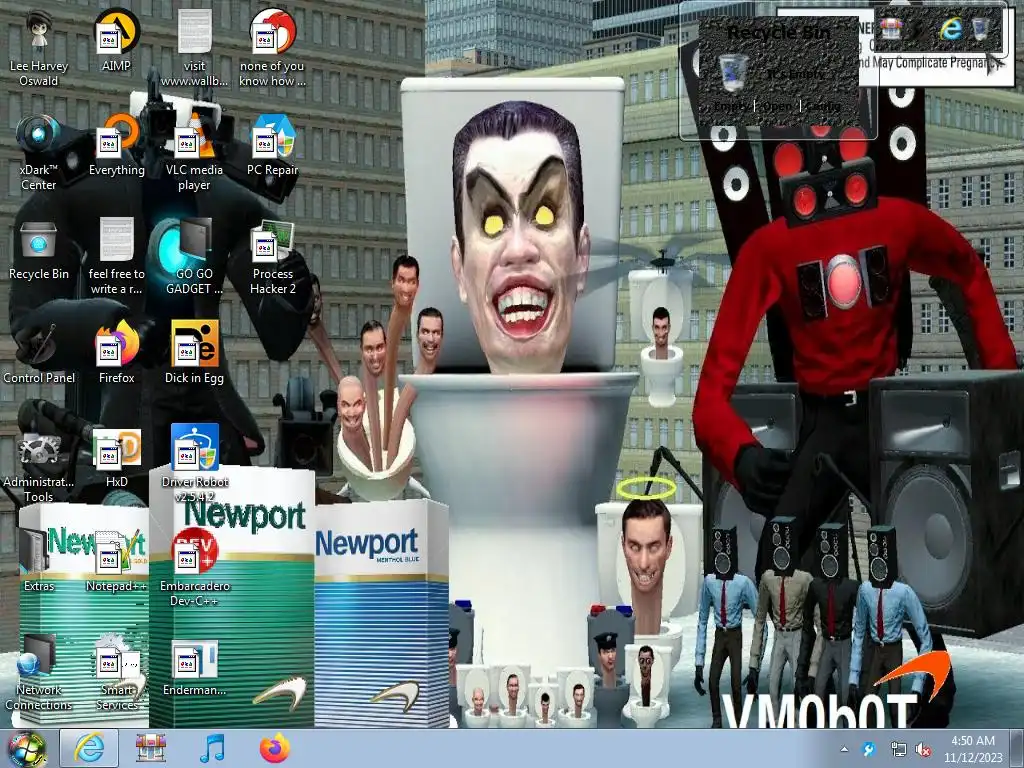Select the Recycle Bin desktop icon

tap(39, 249)
